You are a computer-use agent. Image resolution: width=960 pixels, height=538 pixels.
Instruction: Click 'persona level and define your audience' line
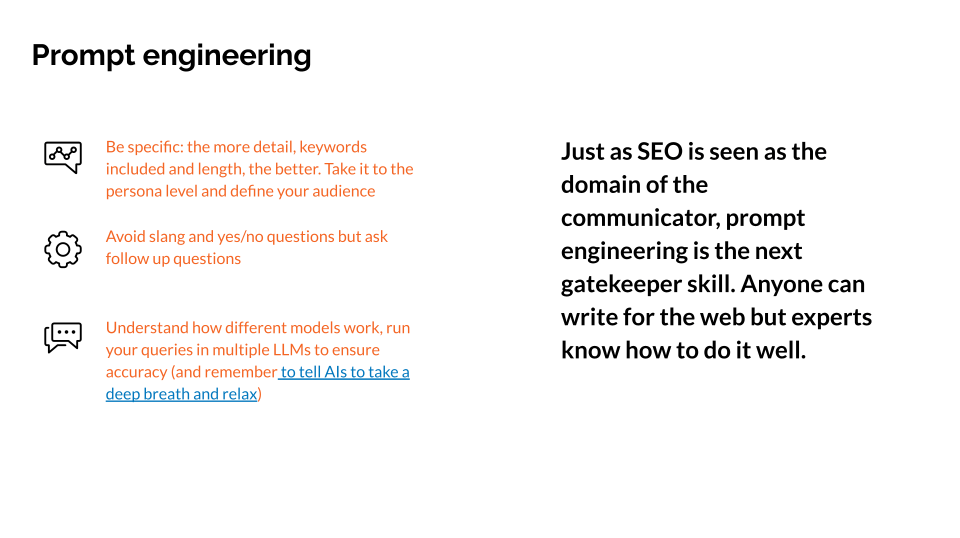click(x=240, y=191)
